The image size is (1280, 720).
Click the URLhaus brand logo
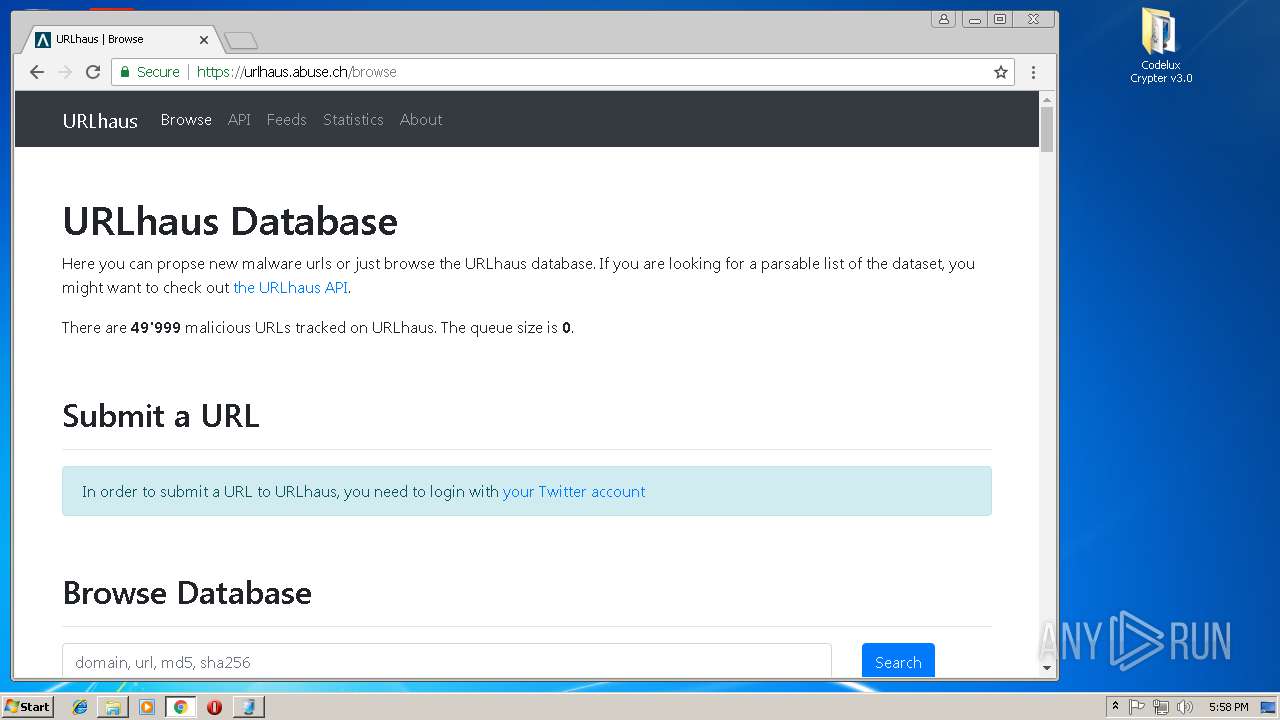click(x=100, y=121)
